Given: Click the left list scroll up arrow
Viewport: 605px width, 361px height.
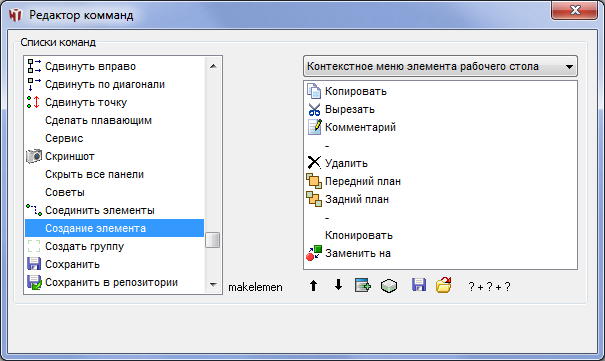Looking at the screenshot, I should [x=213, y=66].
